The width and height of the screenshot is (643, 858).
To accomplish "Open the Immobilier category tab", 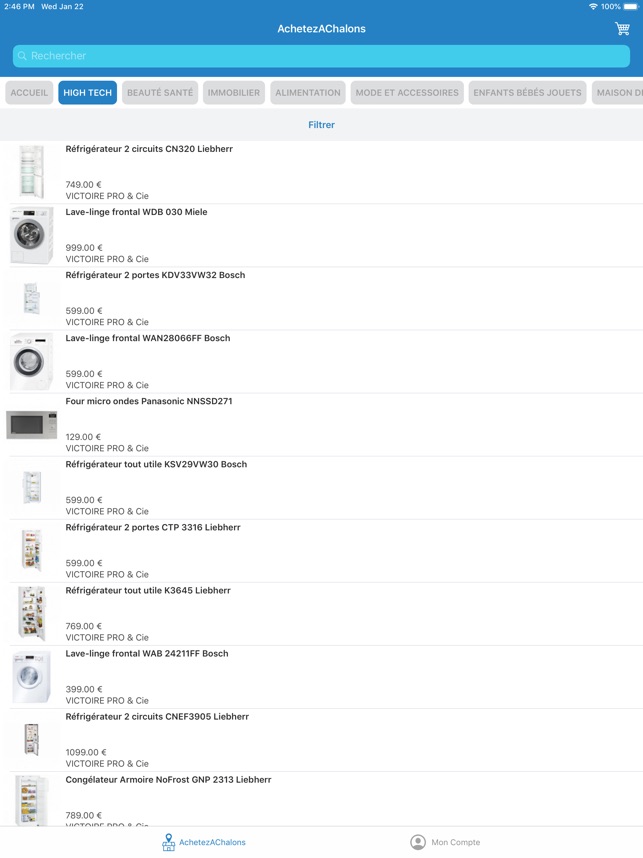I will click(234, 93).
